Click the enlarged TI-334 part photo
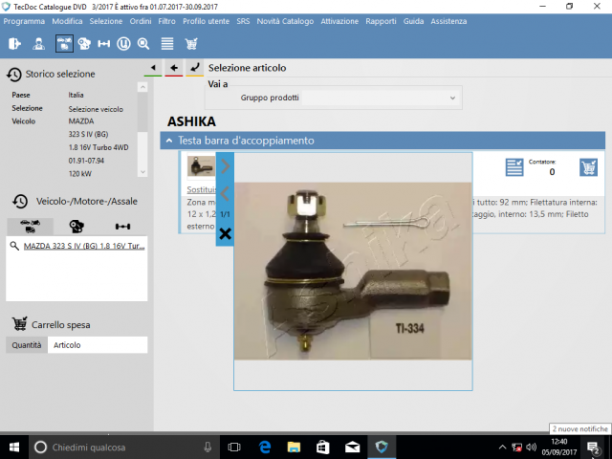Viewport: 612px width, 459px height. tap(353, 271)
